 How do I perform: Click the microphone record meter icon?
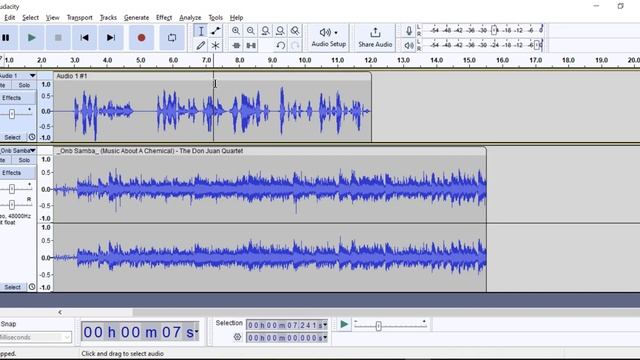click(409, 31)
